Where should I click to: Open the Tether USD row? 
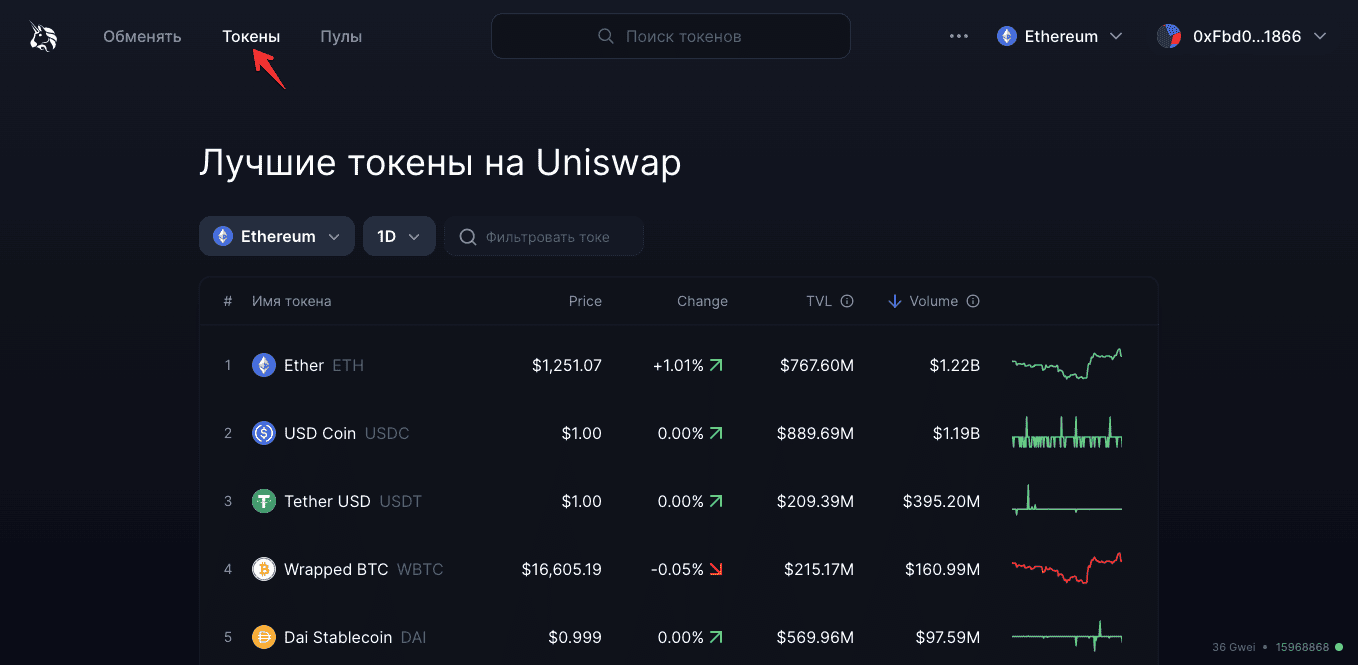(678, 501)
